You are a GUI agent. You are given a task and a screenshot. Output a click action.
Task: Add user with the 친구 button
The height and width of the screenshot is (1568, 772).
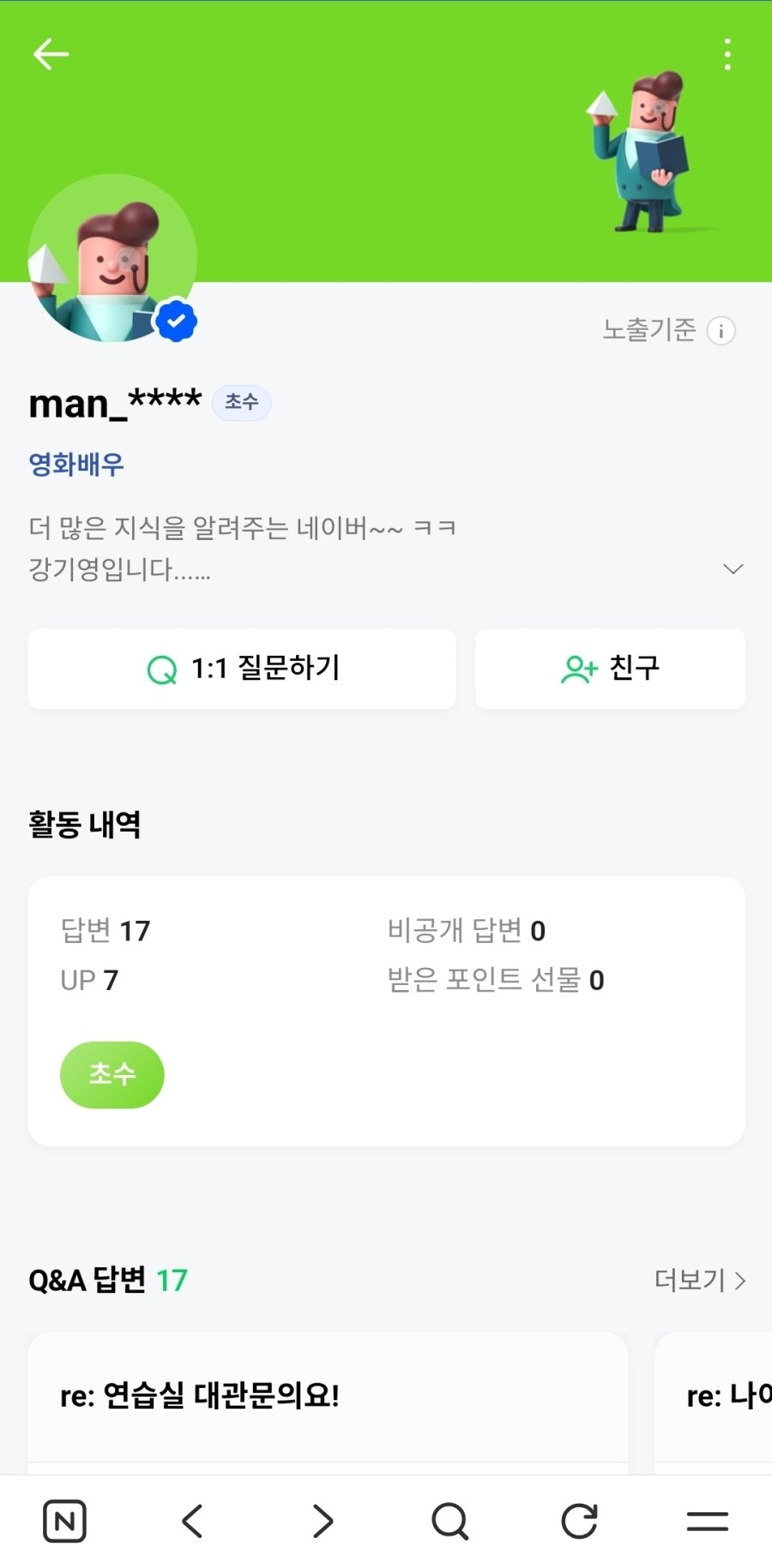610,669
